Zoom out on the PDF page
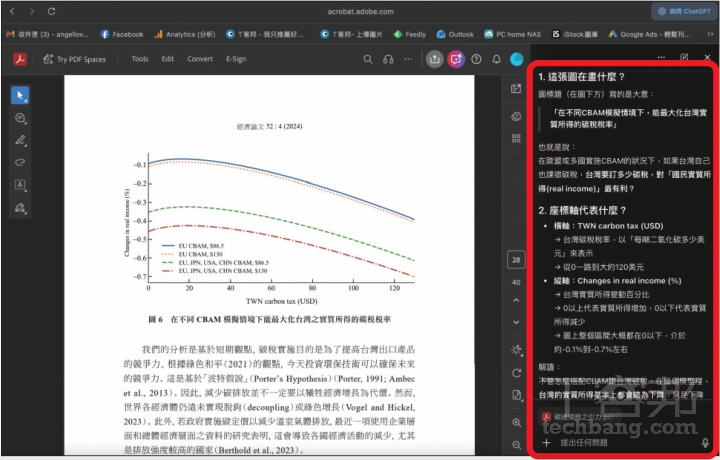Image resolution: width=720 pixels, height=460 pixels. click(x=516, y=445)
